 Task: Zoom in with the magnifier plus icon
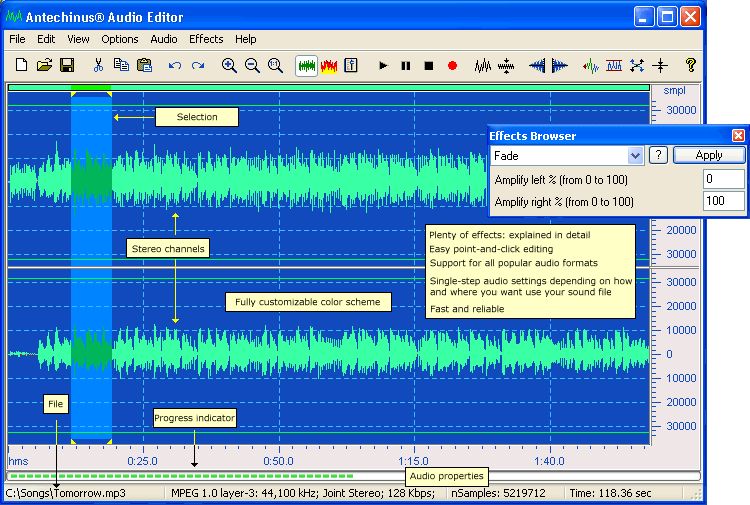(x=229, y=66)
